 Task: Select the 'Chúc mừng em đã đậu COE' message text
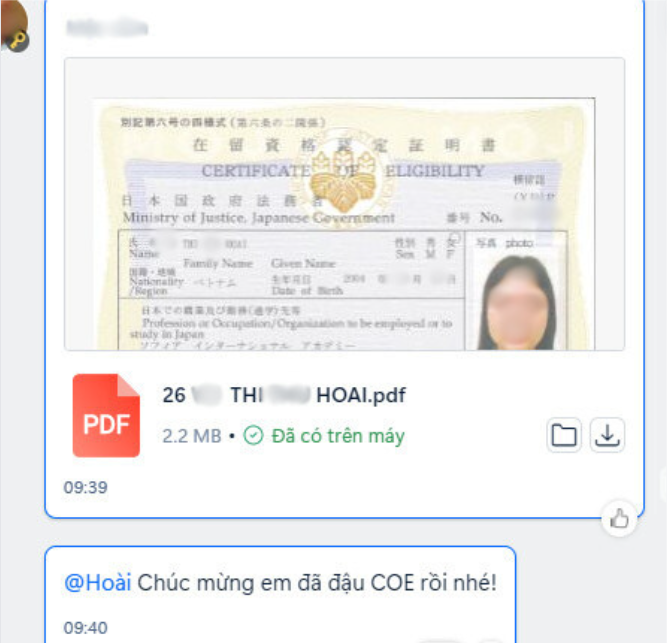coord(316,583)
